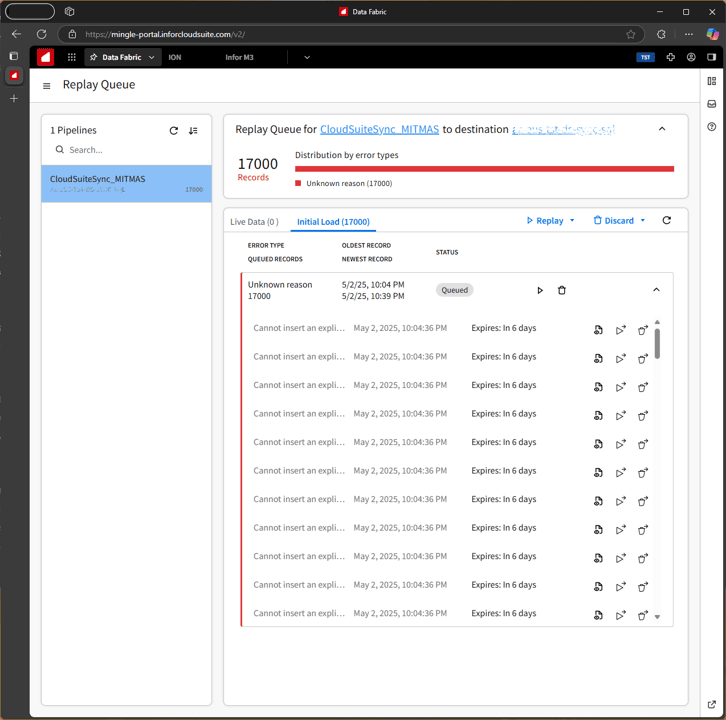726x720 pixels.
Task: Click the Replay button
Action: point(545,220)
